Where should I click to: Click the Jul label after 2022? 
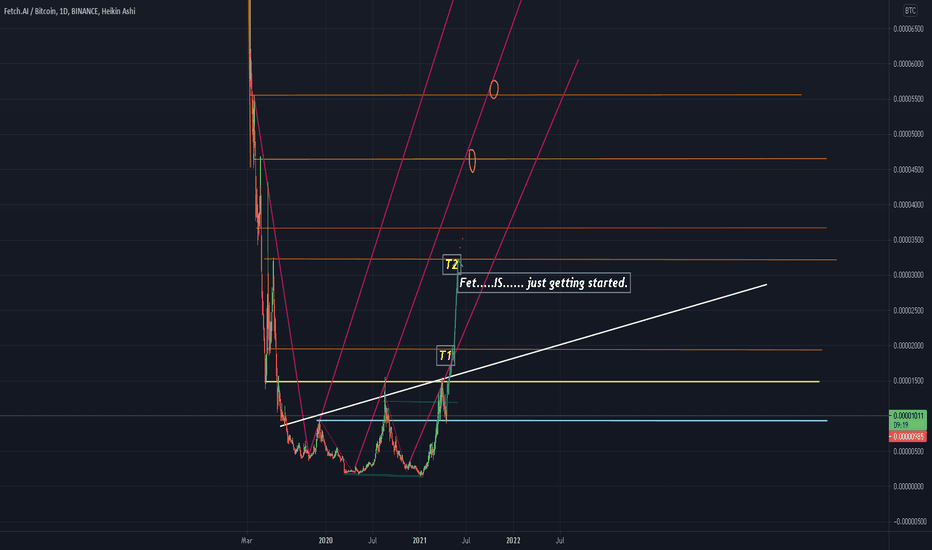click(x=560, y=540)
